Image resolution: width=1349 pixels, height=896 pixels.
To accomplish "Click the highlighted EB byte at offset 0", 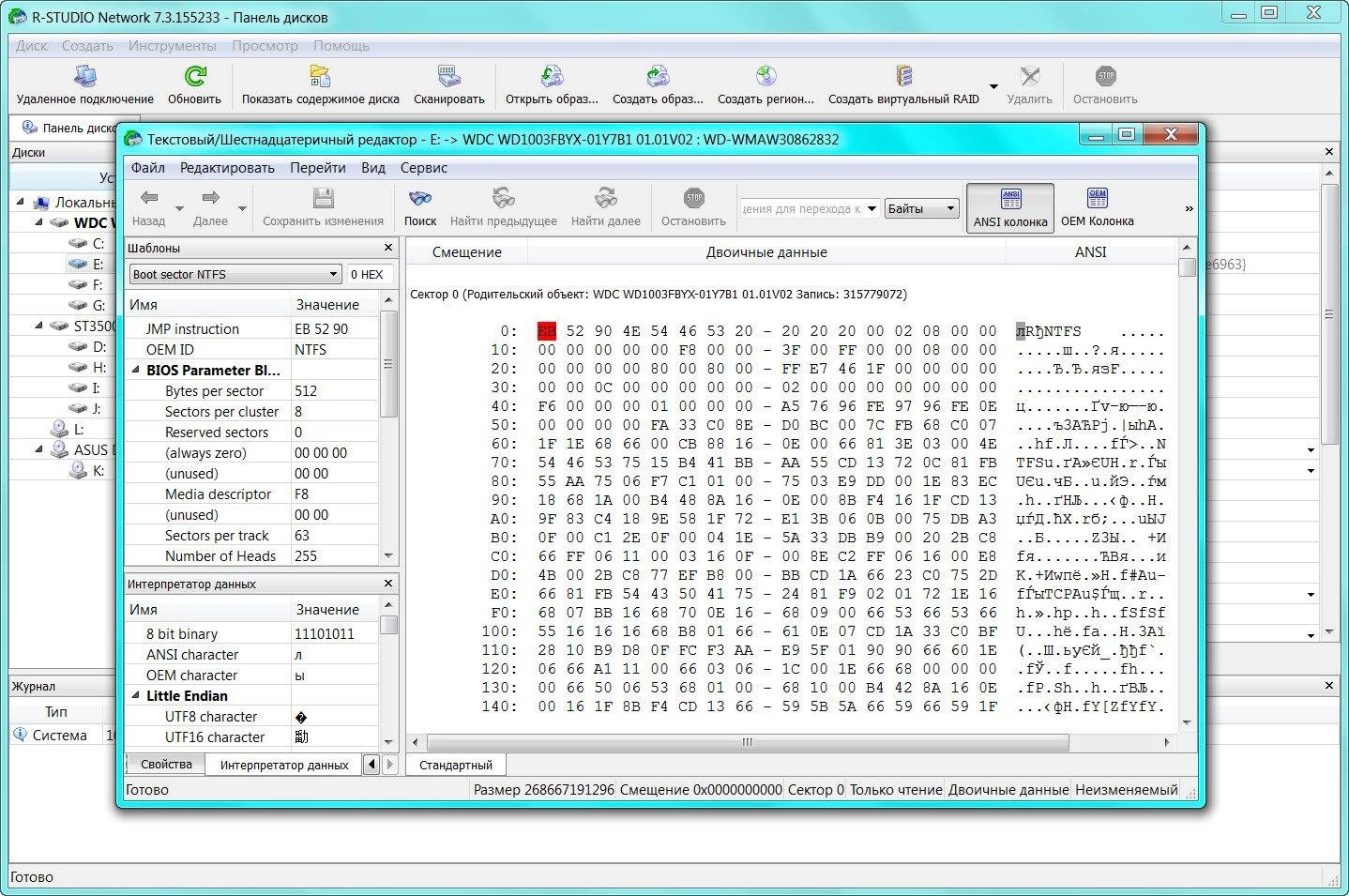I will point(547,331).
